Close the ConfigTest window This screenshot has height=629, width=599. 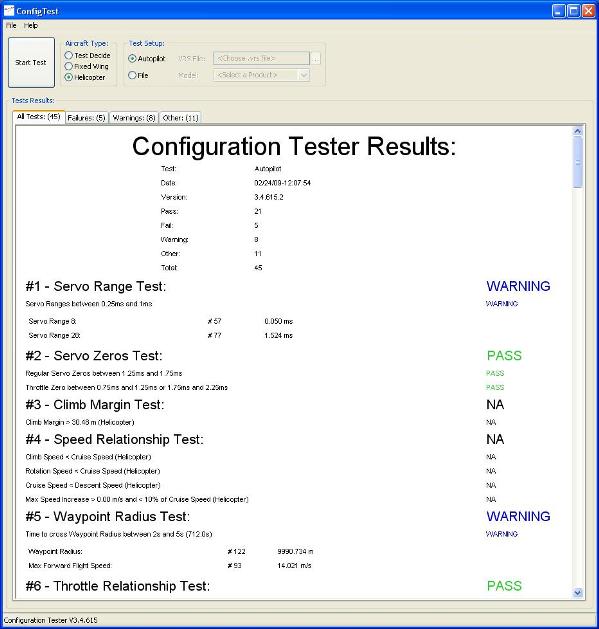pos(589,11)
